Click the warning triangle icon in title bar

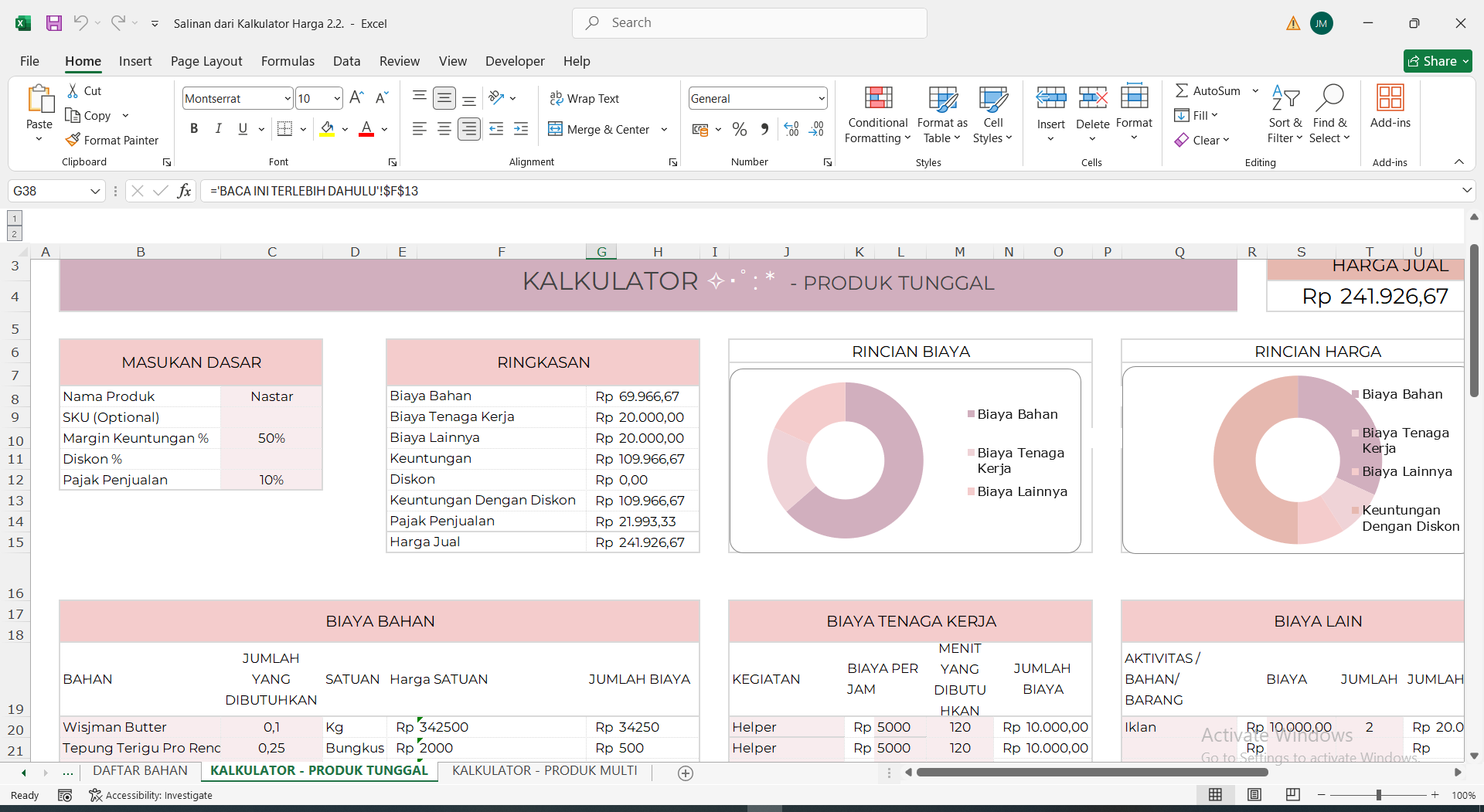click(x=1293, y=23)
